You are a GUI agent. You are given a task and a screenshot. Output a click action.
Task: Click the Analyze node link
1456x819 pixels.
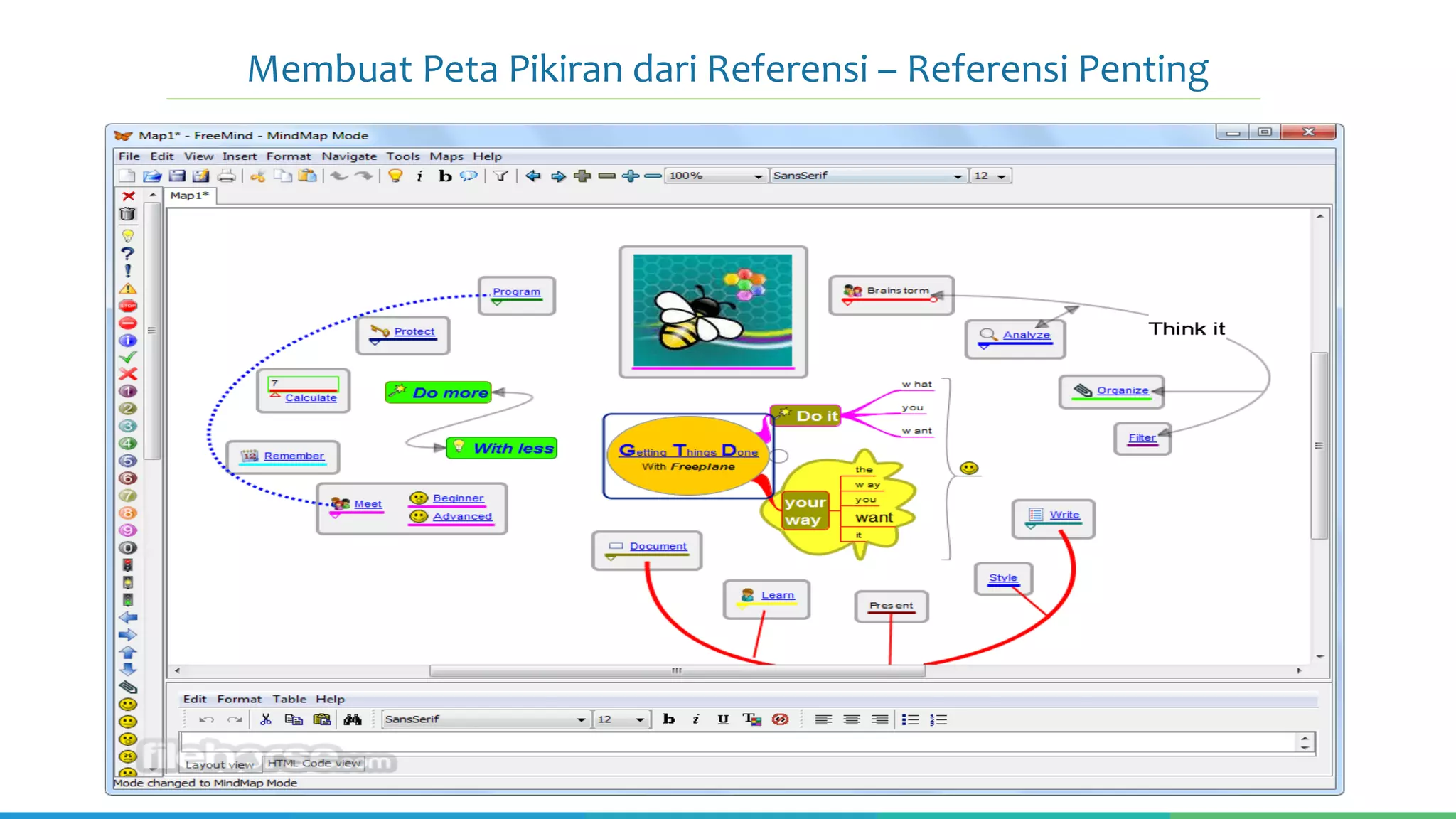click(1026, 335)
